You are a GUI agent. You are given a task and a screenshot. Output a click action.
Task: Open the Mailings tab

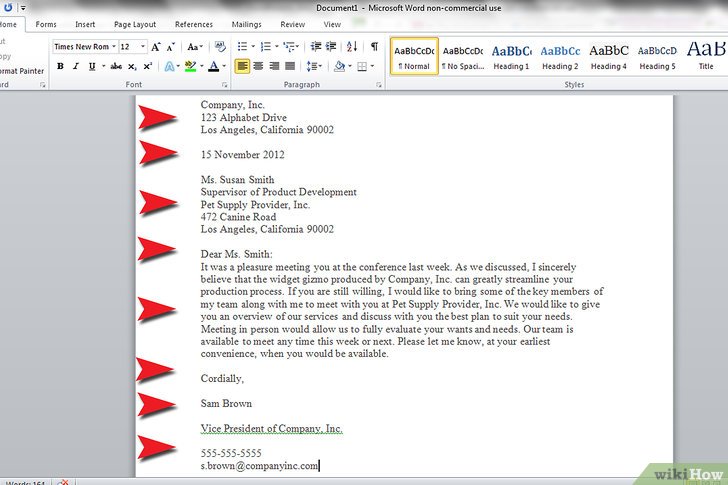click(x=247, y=25)
